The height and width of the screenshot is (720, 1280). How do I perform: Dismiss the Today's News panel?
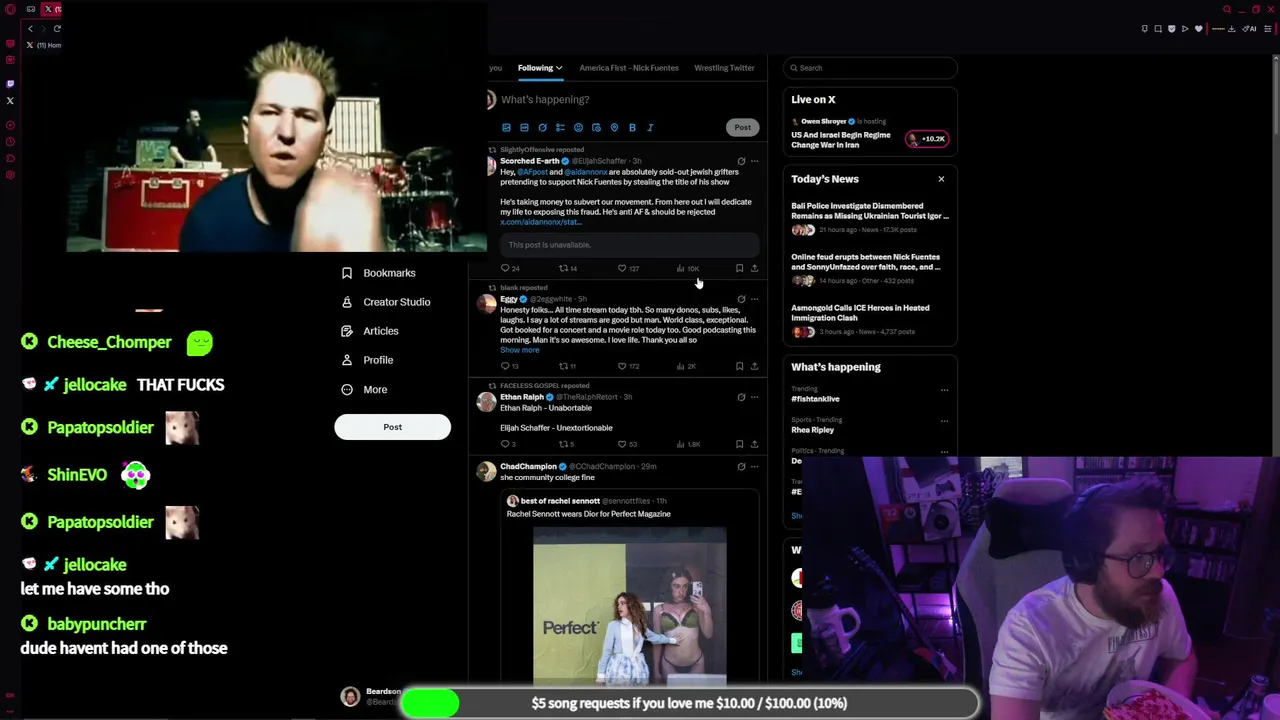click(x=941, y=179)
